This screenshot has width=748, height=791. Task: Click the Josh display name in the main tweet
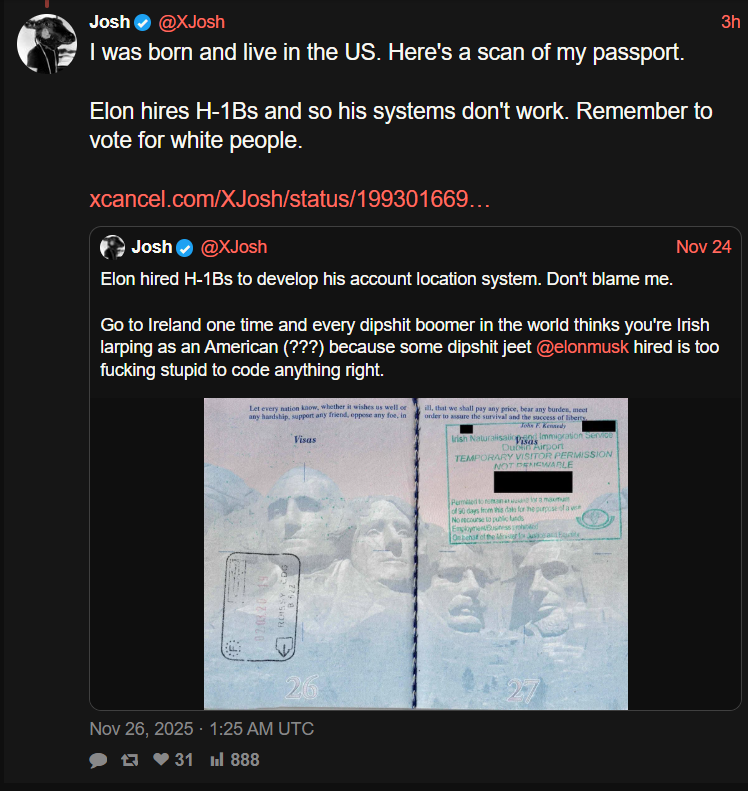pos(110,22)
